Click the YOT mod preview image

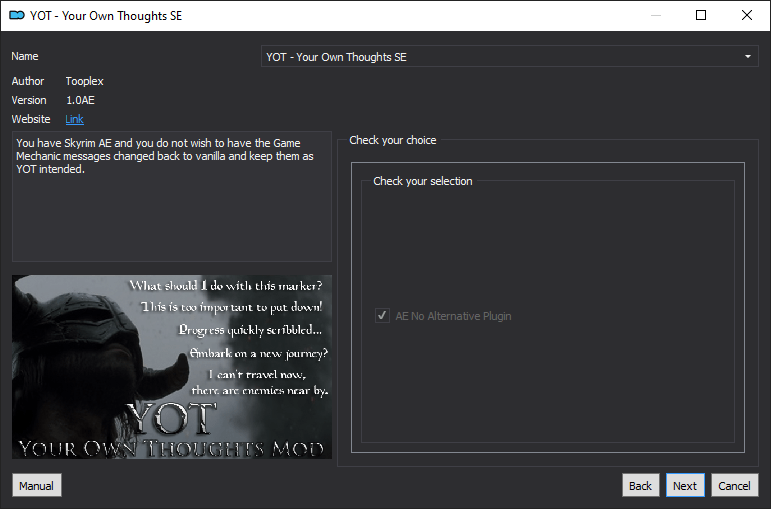[172, 367]
